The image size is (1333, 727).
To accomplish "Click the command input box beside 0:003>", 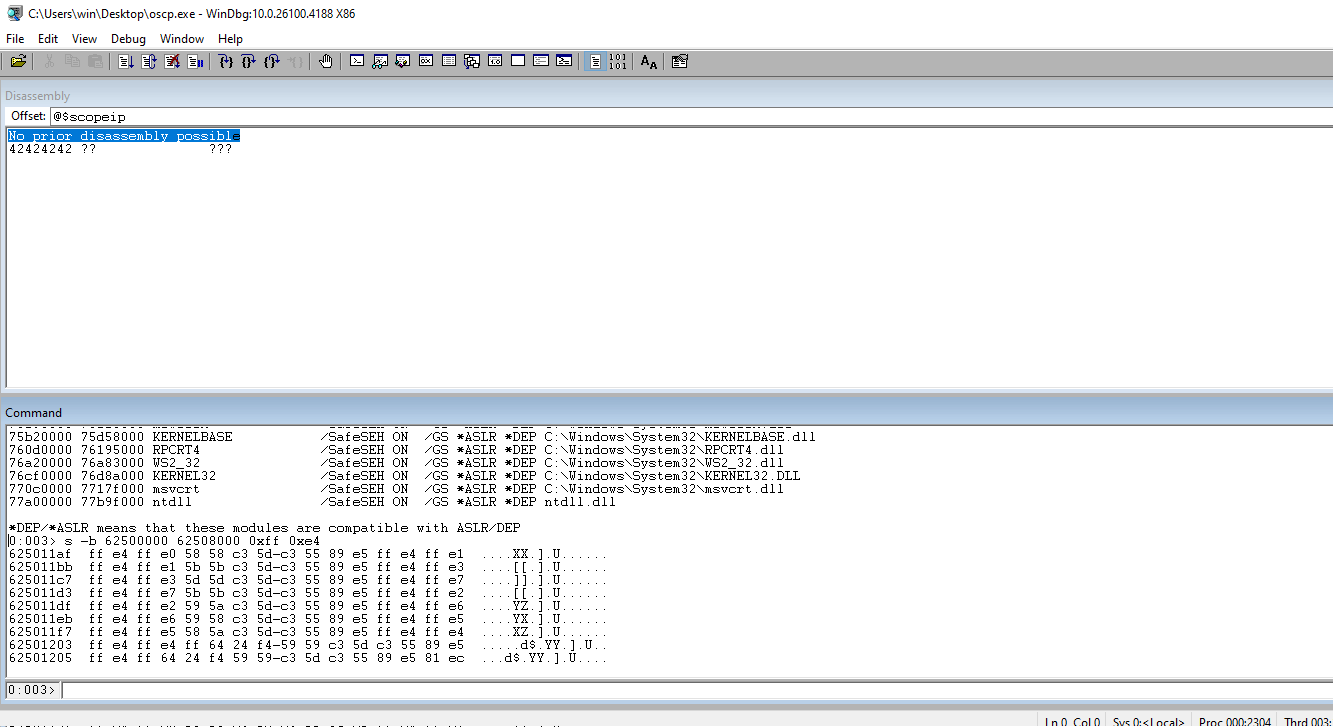I will 690,690.
